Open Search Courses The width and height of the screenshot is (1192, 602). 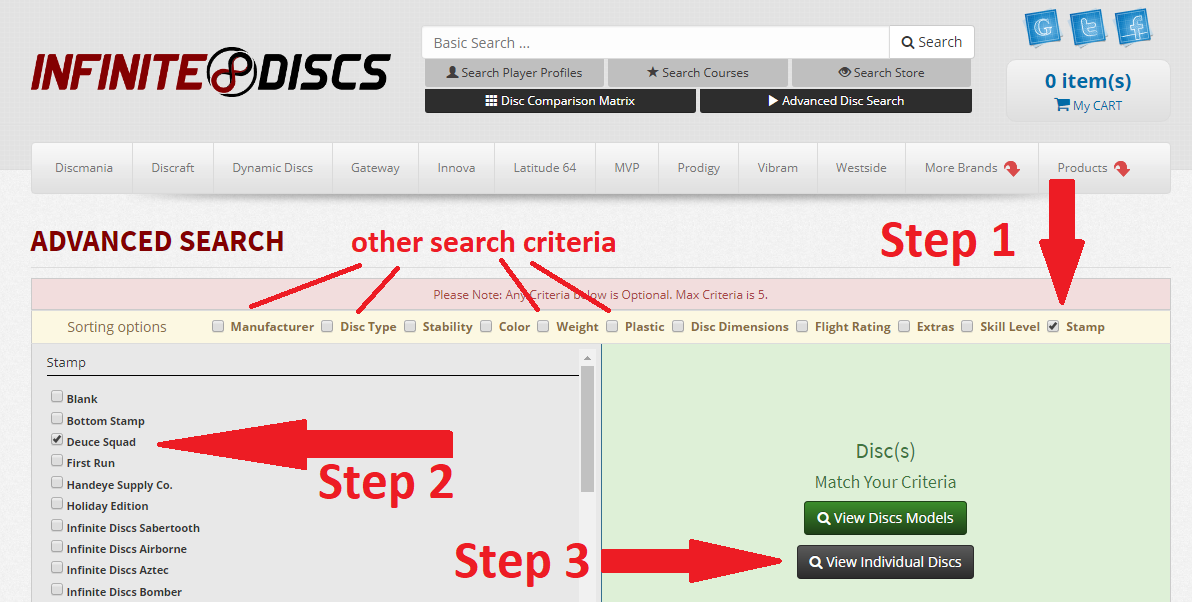pos(698,73)
